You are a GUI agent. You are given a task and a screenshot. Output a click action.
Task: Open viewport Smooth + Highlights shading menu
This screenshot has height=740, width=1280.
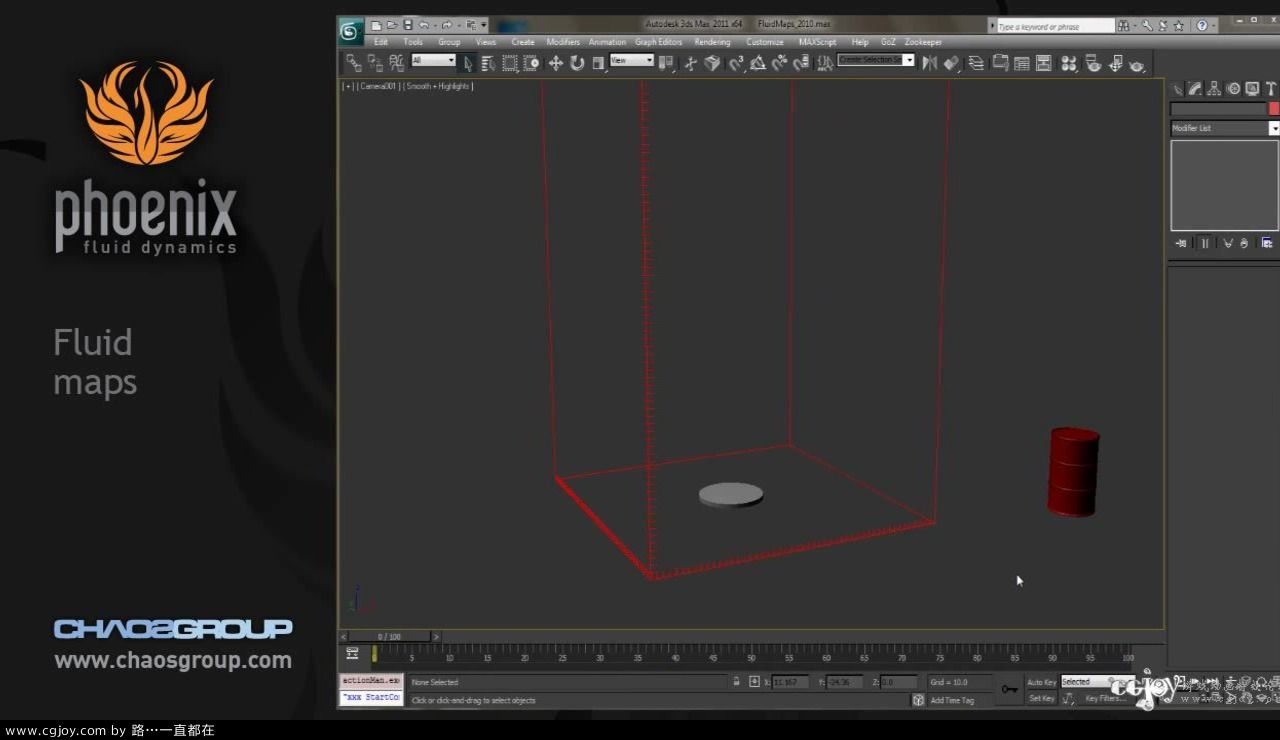pyautogui.click(x=438, y=86)
